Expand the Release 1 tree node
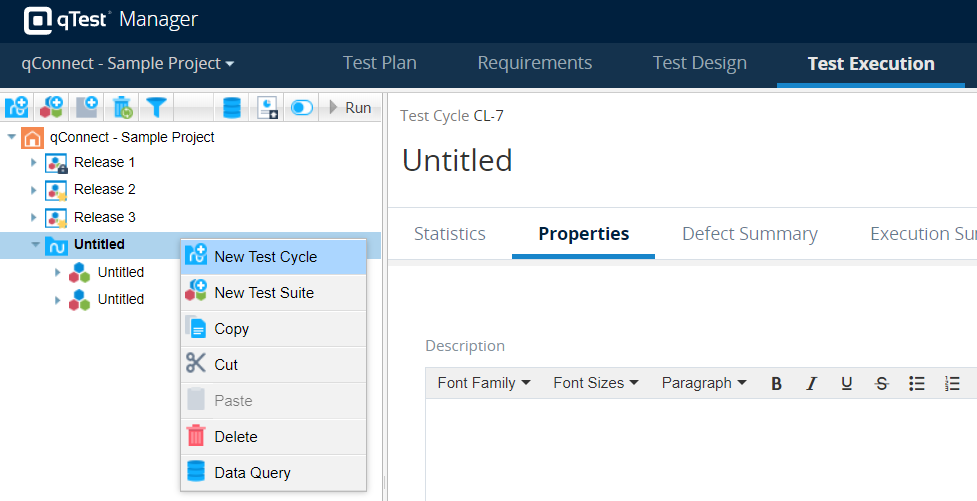This screenshot has height=501, width=977. [33, 162]
